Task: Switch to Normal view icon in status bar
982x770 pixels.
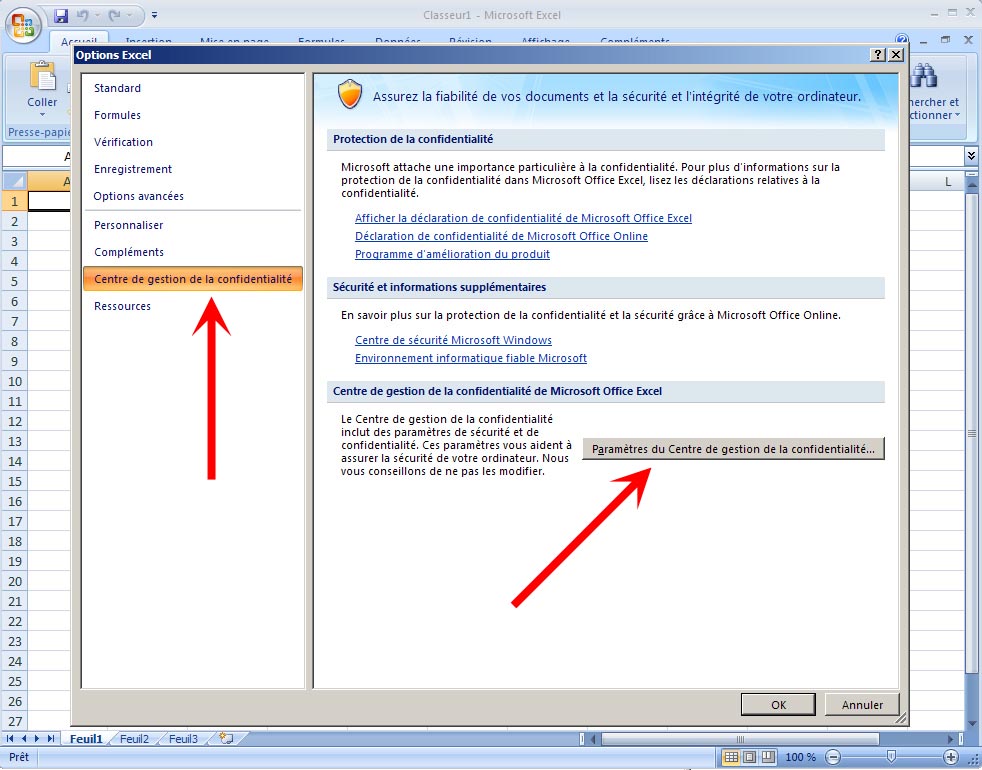Action: (731, 757)
